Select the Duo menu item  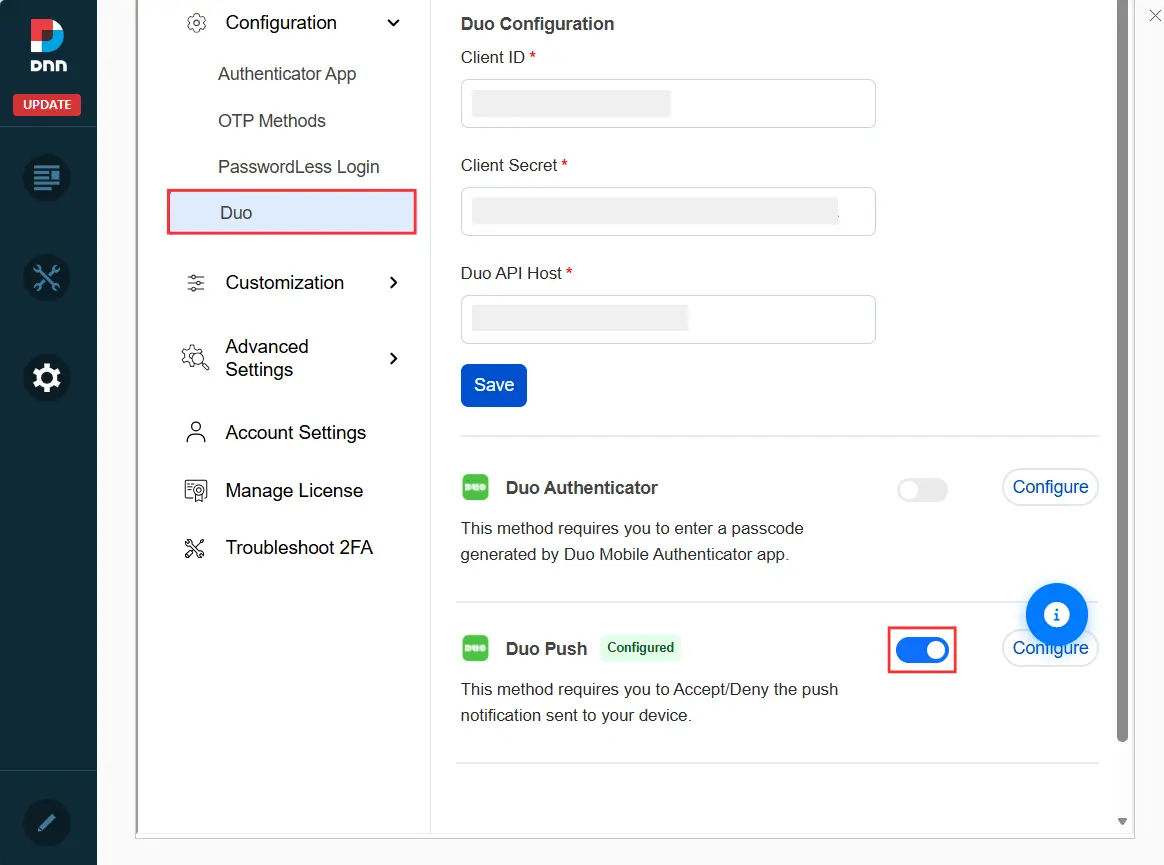(292, 212)
